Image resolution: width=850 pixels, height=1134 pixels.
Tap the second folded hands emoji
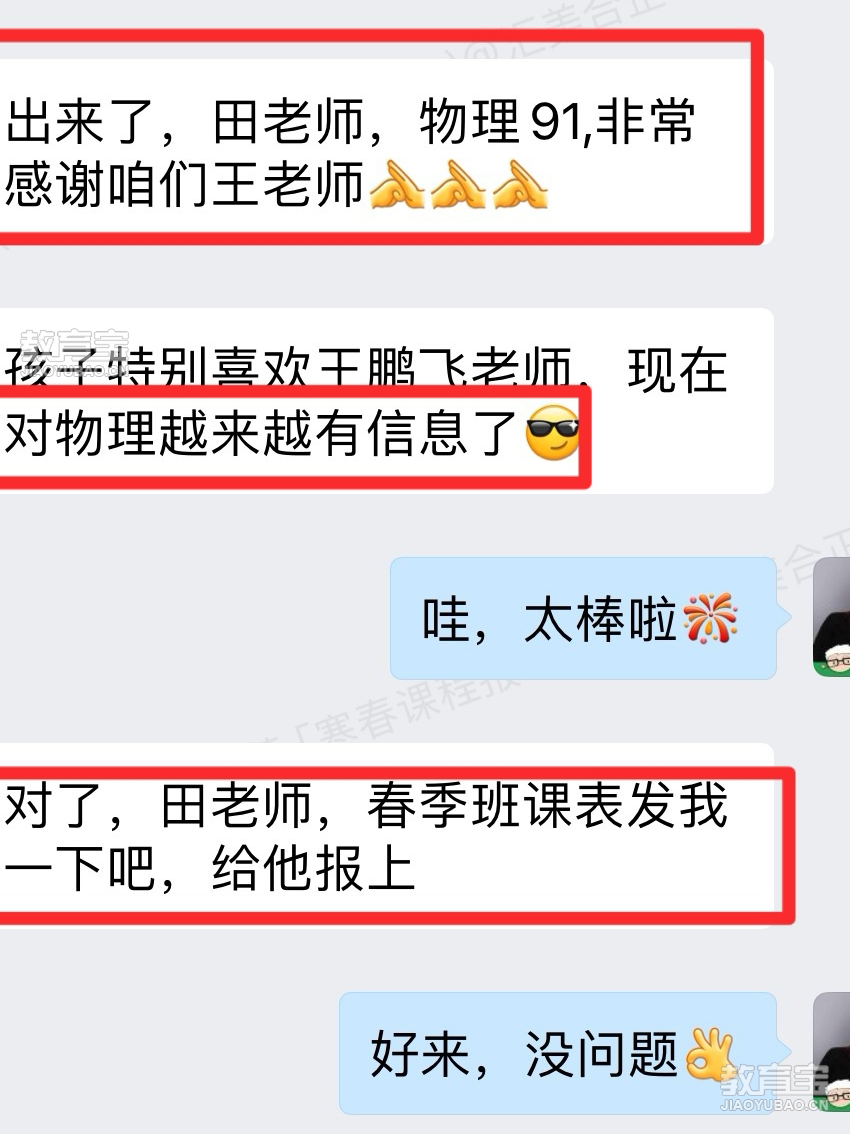click(459, 184)
